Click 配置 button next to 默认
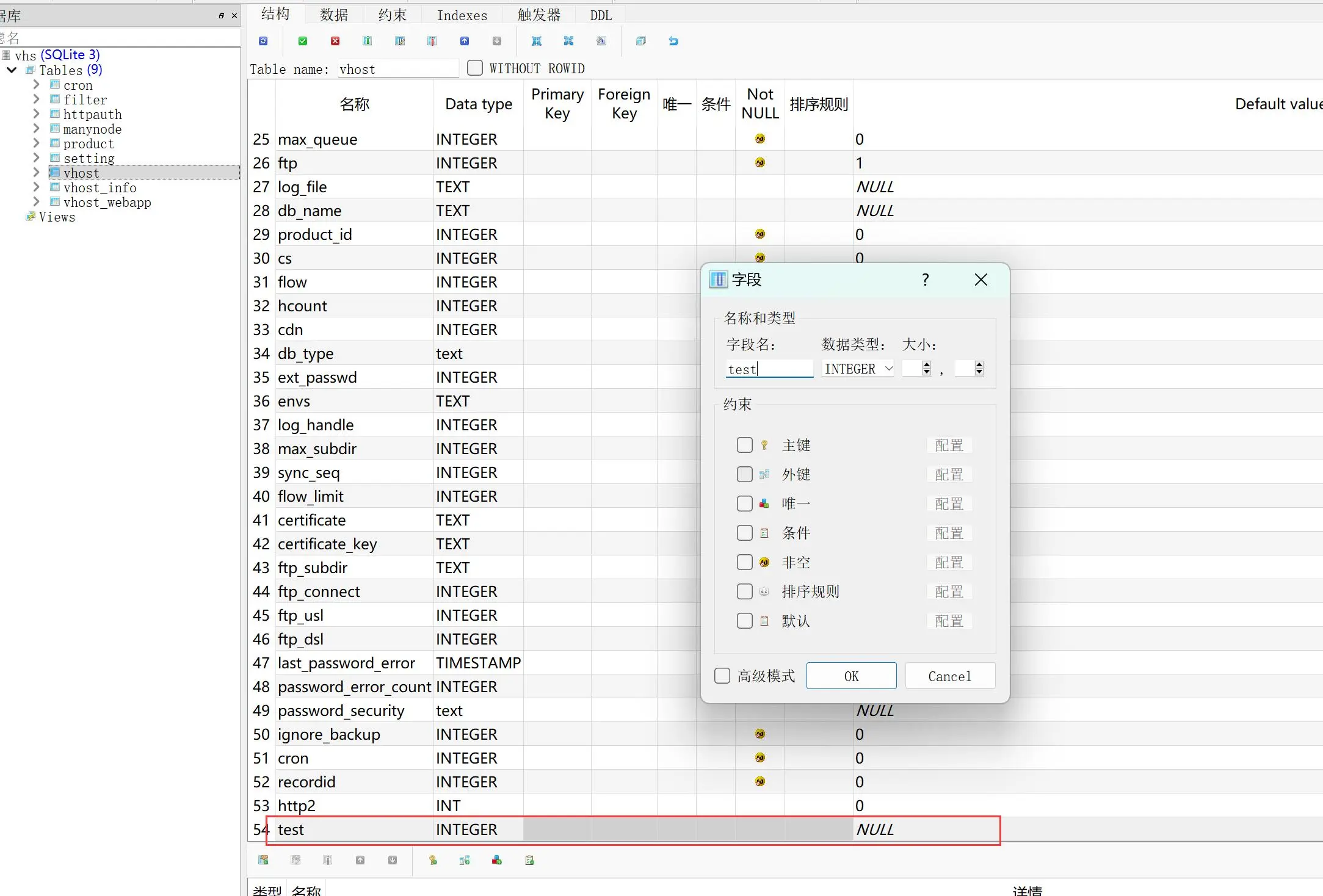The width and height of the screenshot is (1323, 896). (x=949, y=621)
